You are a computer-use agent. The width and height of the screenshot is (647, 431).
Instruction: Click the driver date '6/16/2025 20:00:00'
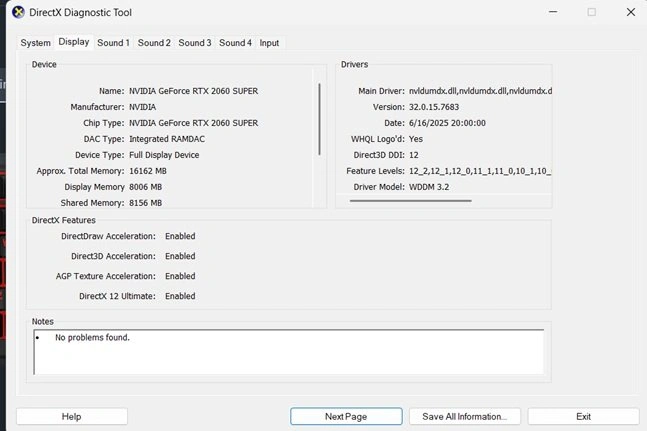447,123
